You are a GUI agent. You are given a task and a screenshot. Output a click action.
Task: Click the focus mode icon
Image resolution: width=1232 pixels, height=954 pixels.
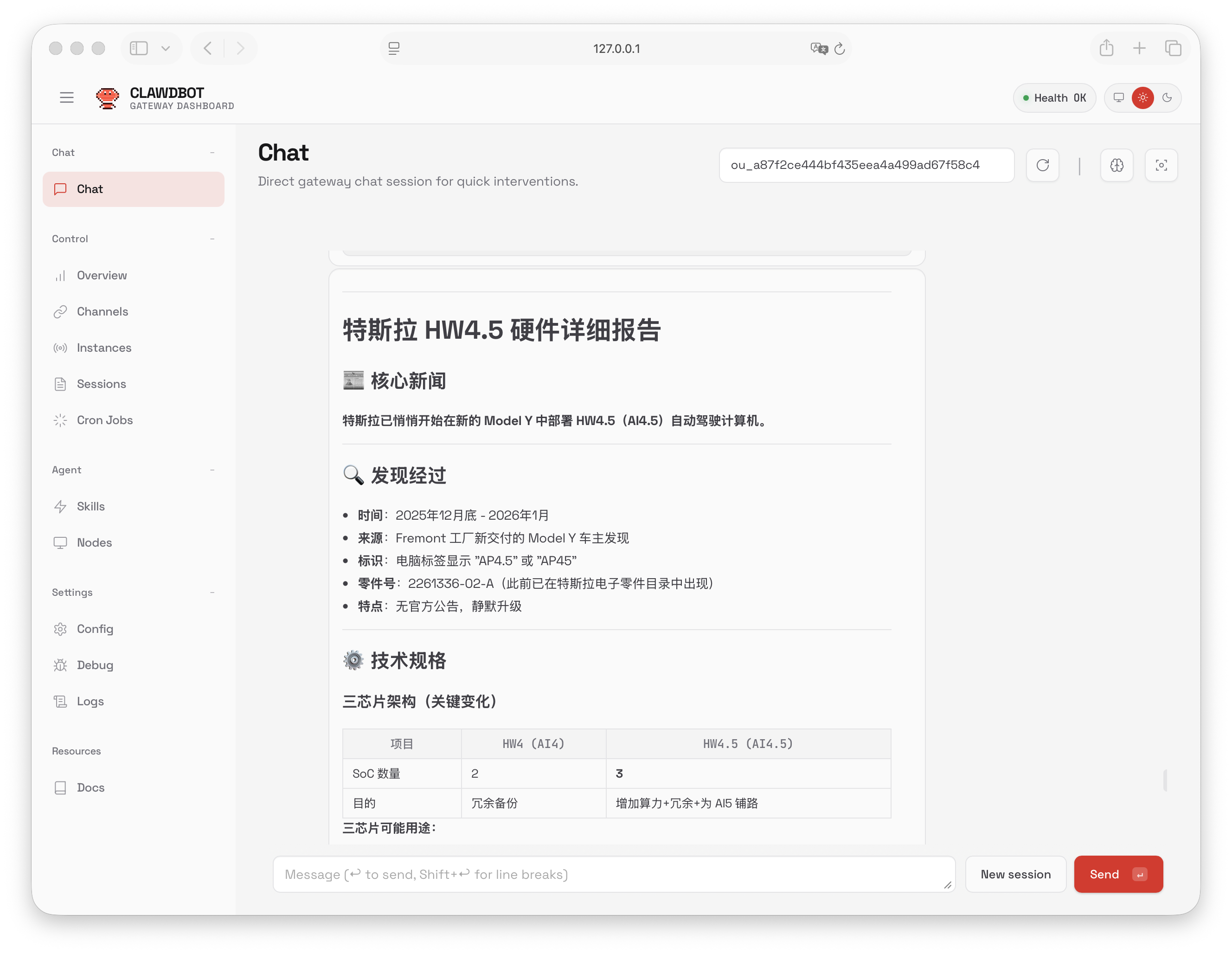(x=1161, y=165)
